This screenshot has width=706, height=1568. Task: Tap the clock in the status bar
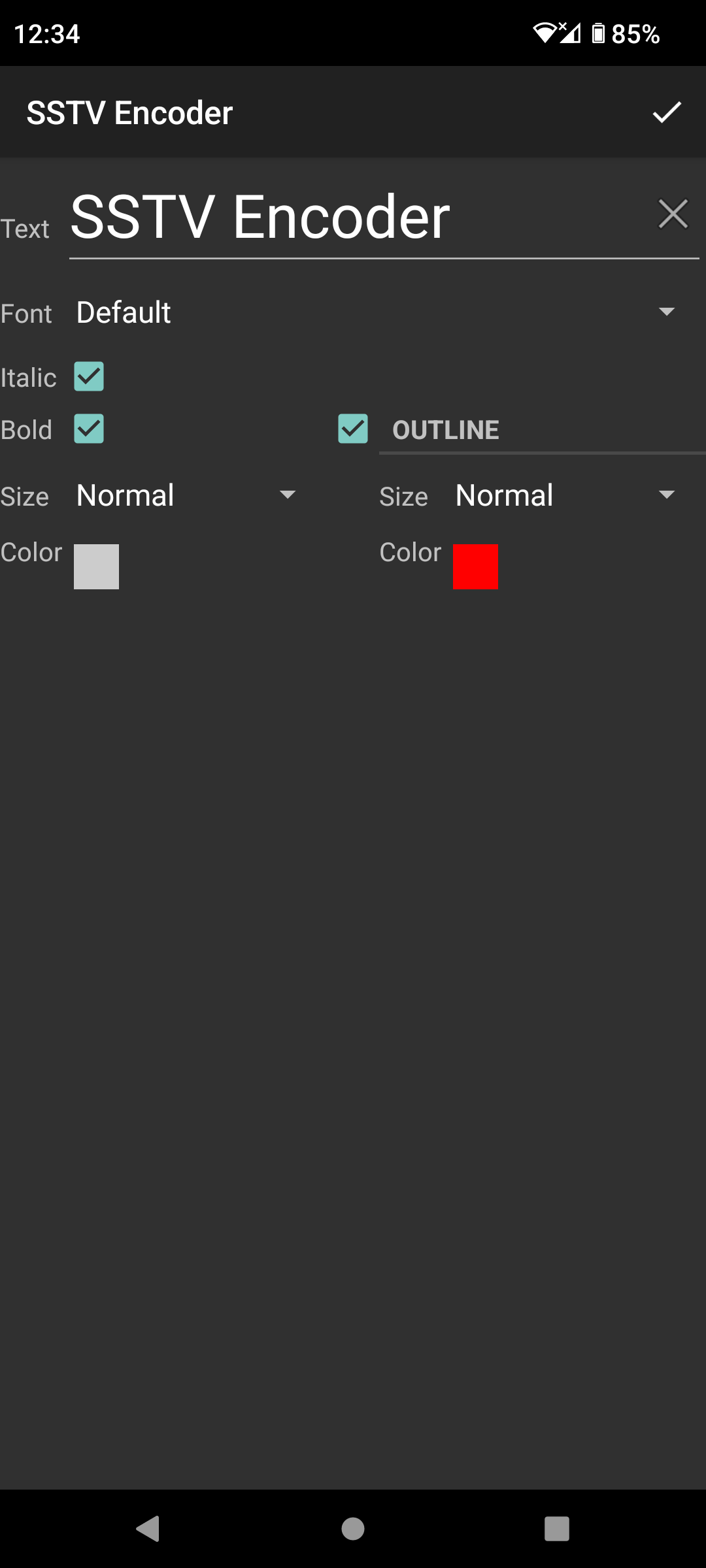coord(47,34)
